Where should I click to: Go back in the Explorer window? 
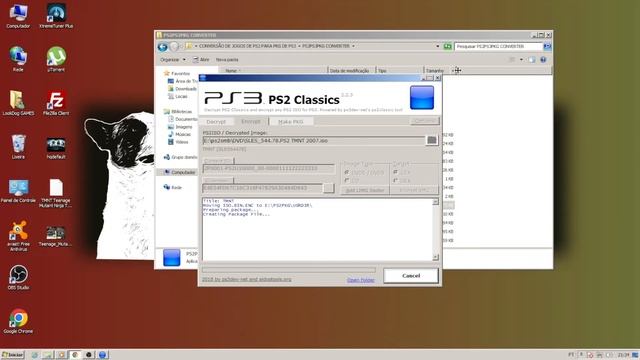pyautogui.click(x=162, y=47)
